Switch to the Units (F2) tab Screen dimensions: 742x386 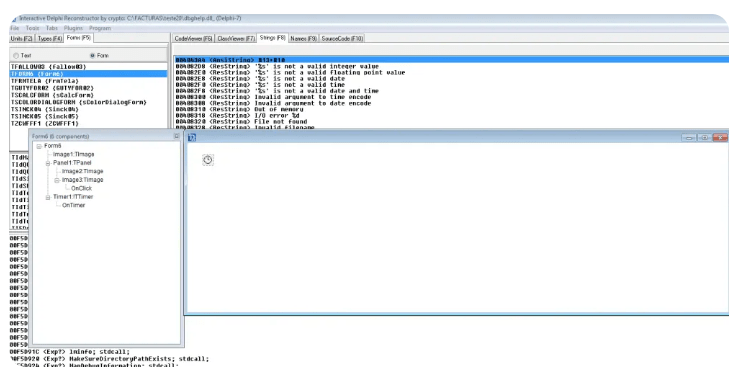coord(21,39)
